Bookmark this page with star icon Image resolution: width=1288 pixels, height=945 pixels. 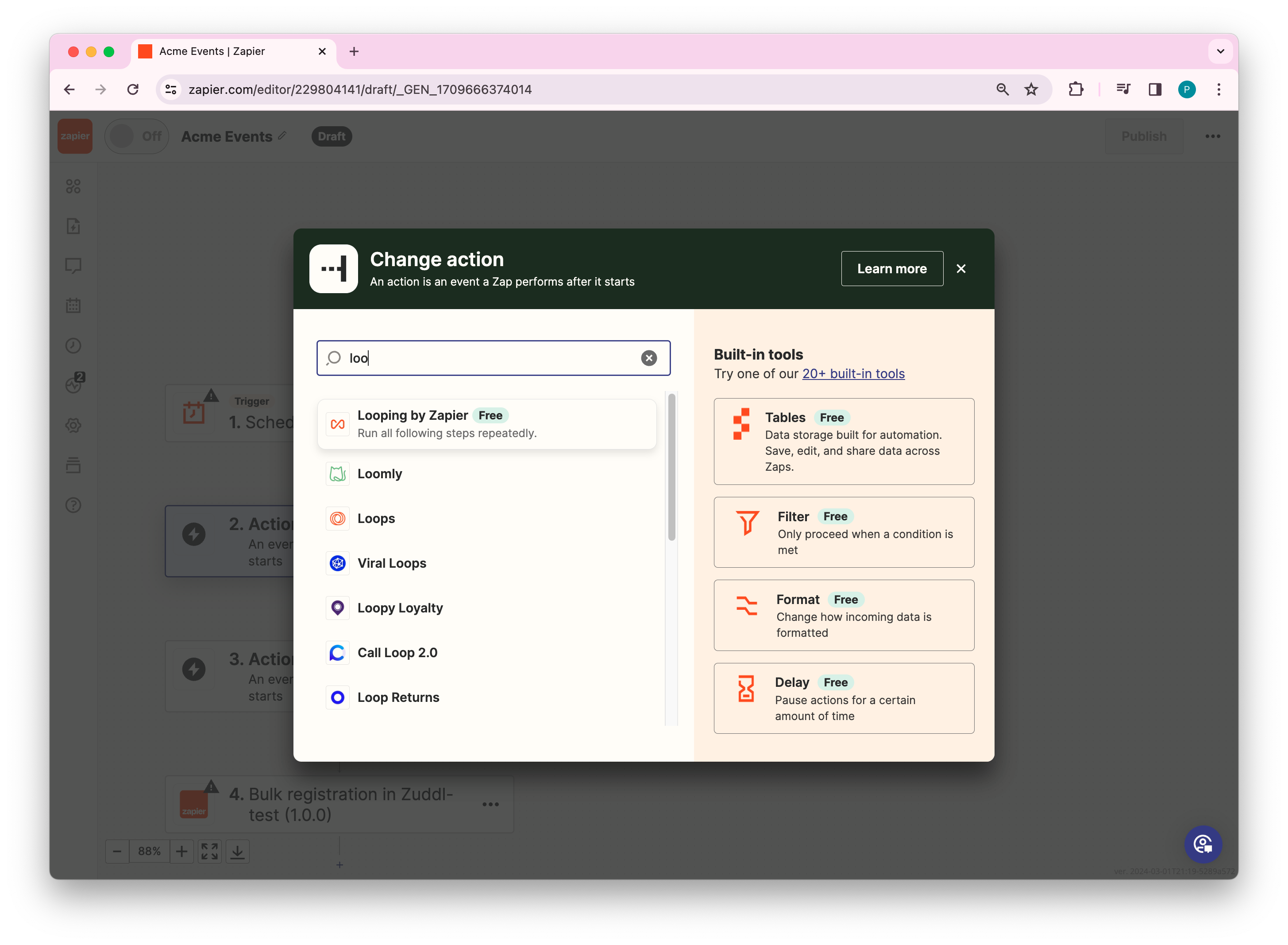coord(1031,89)
